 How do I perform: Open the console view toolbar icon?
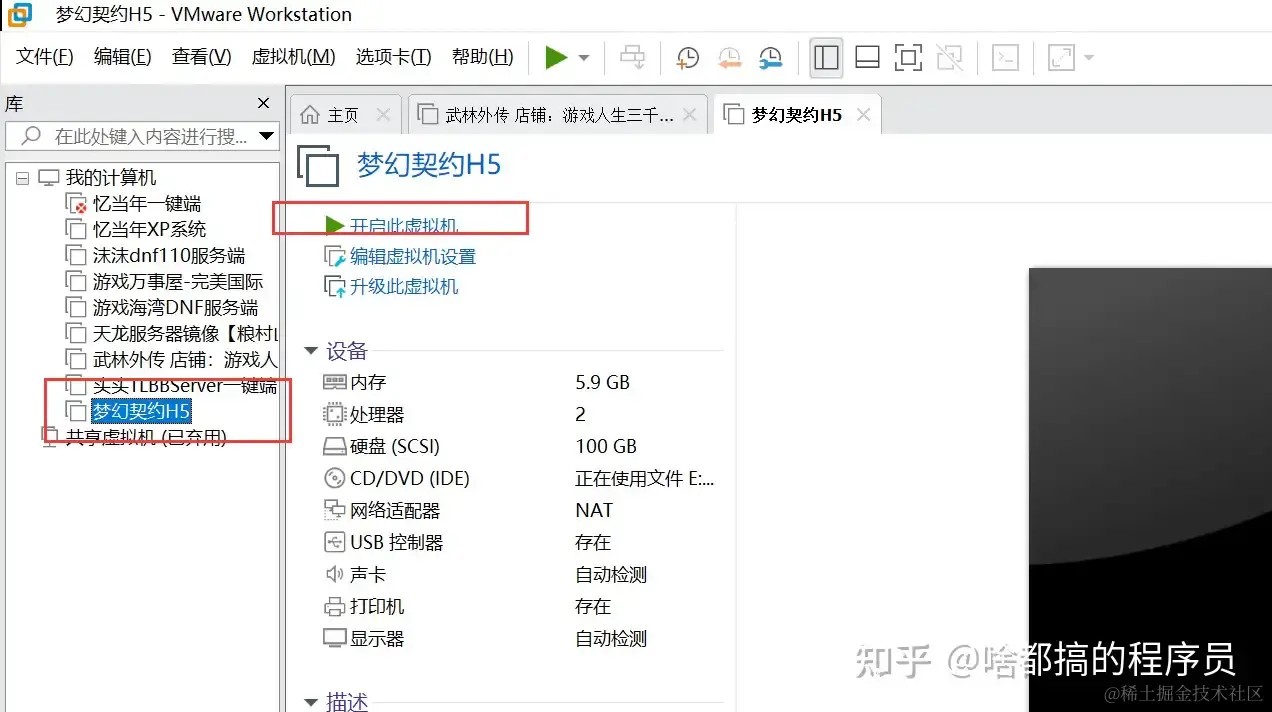pos(1005,58)
